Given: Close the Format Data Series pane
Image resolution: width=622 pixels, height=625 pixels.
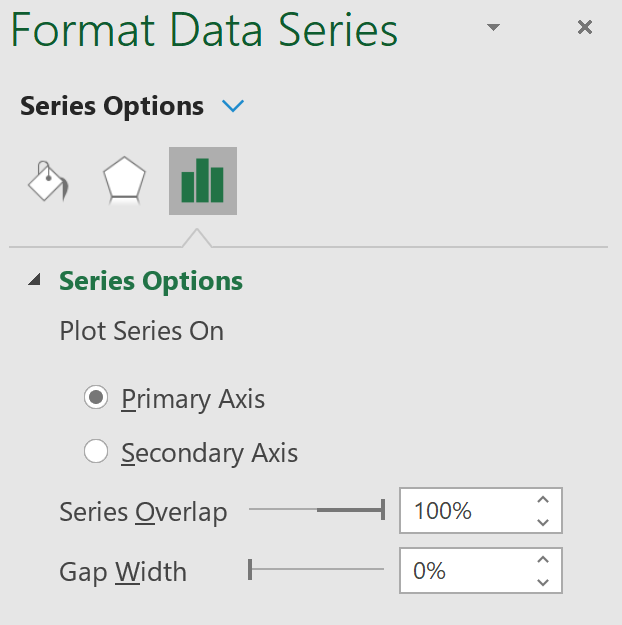Looking at the screenshot, I should [585, 28].
